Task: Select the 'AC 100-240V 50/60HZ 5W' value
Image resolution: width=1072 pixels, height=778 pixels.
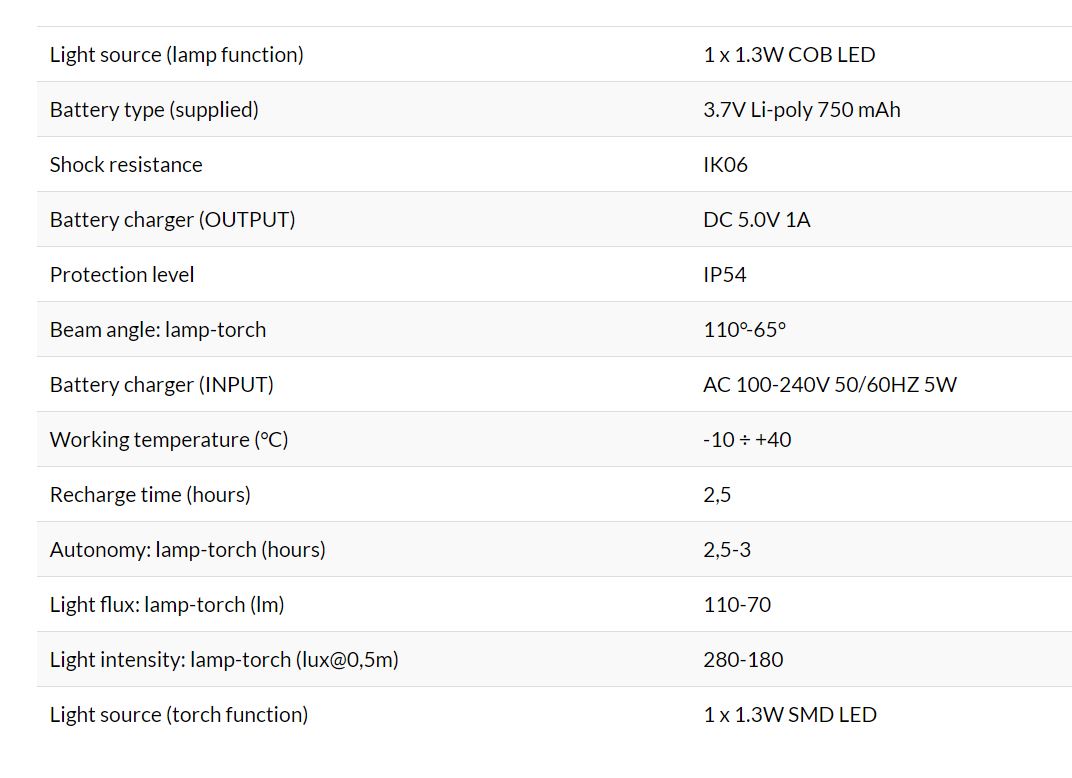Action: click(830, 385)
